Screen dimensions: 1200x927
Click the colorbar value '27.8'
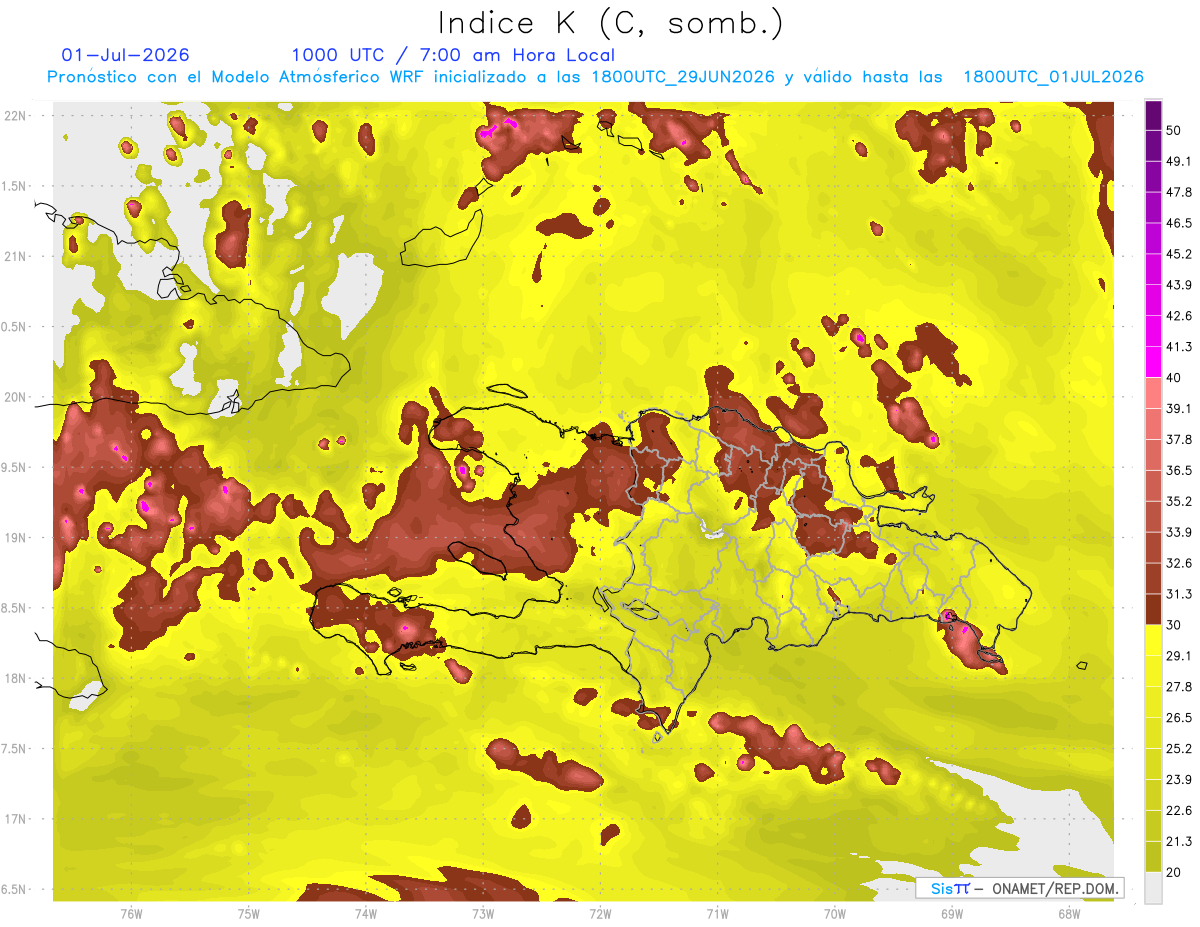[1178, 686]
